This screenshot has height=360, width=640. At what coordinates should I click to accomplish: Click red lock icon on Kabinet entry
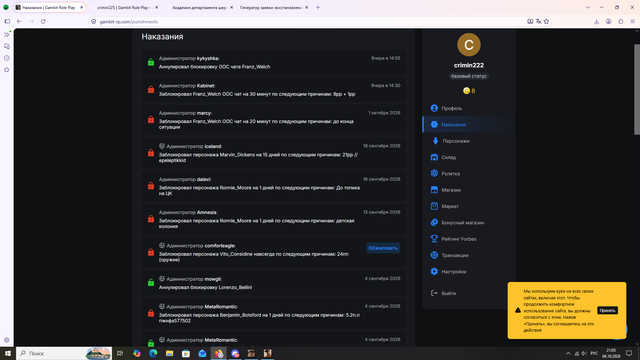151,89
